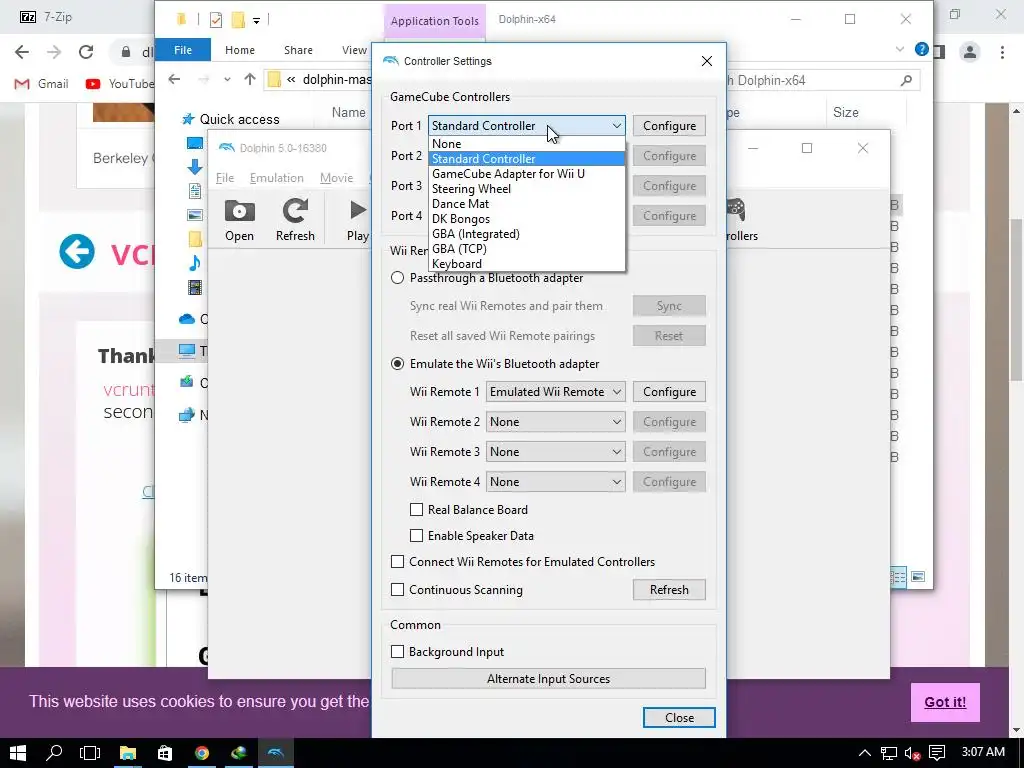The width and height of the screenshot is (1024, 768).
Task: Click the muted volume tray icon
Action: pos(912,753)
